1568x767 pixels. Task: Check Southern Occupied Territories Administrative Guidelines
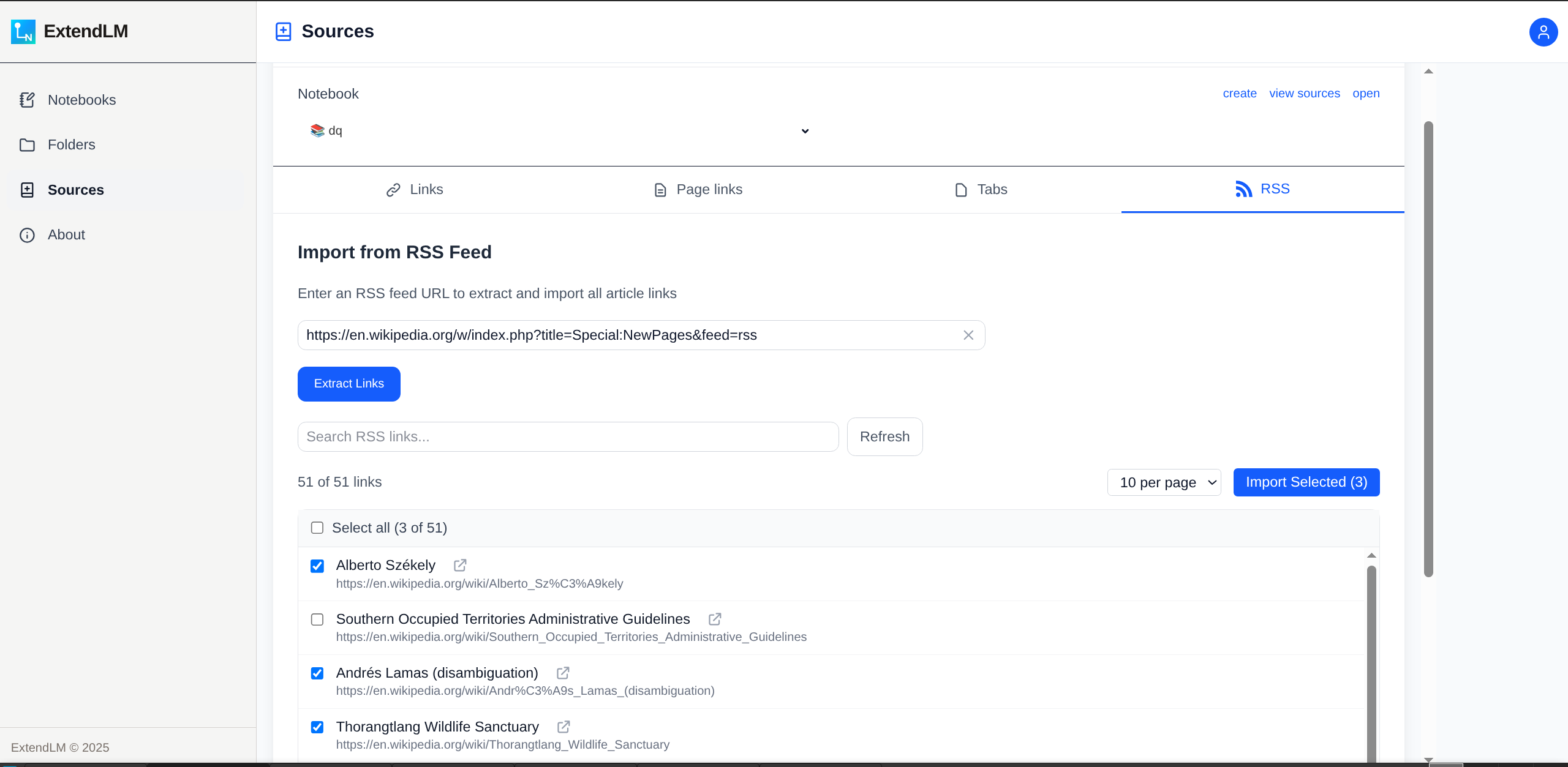click(317, 619)
